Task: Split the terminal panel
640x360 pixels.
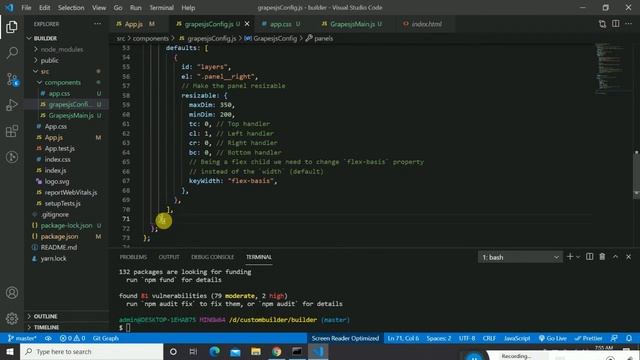Action: click(589, 257)
